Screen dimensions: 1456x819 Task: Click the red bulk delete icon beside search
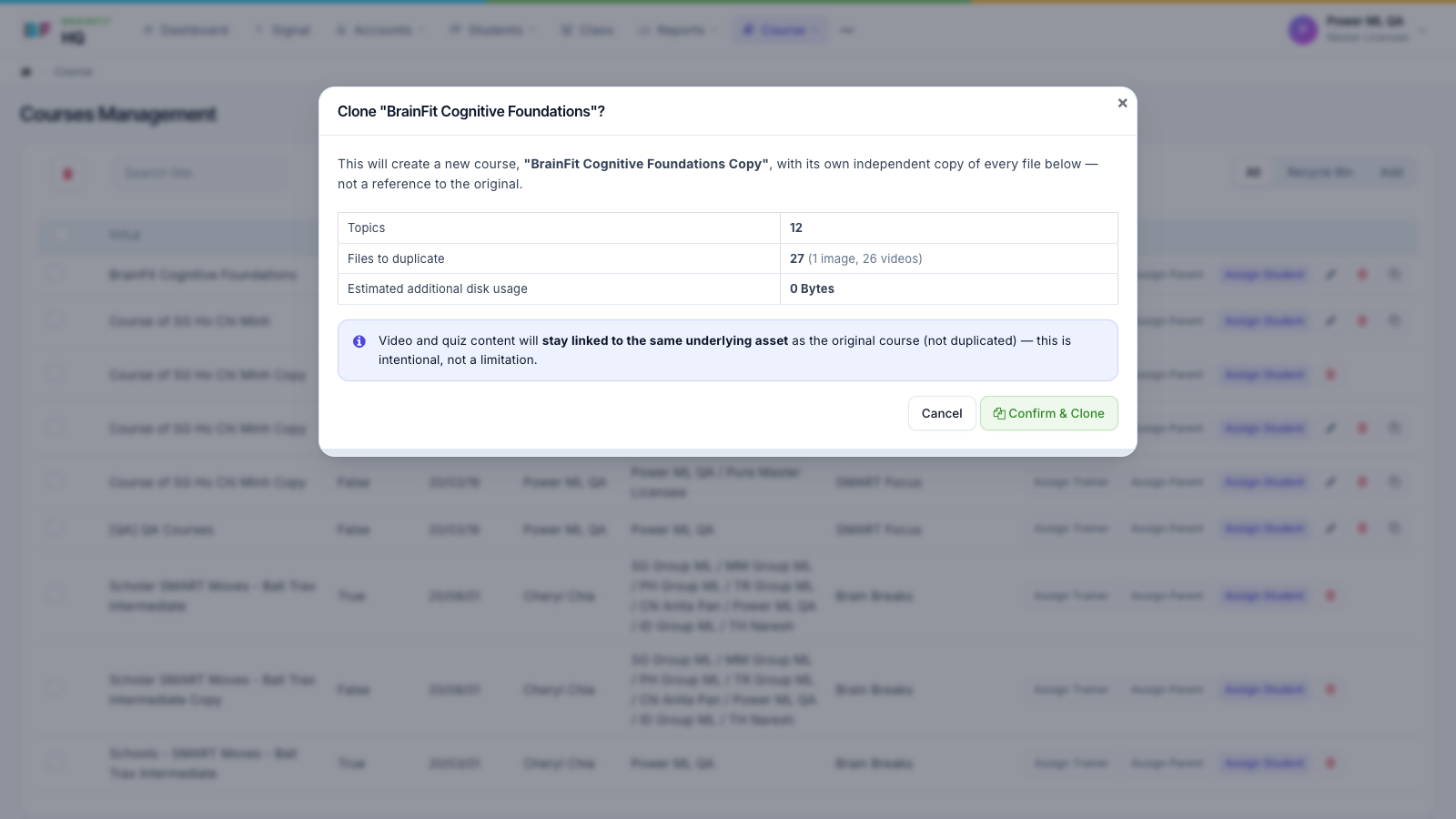tap(67, 174)
